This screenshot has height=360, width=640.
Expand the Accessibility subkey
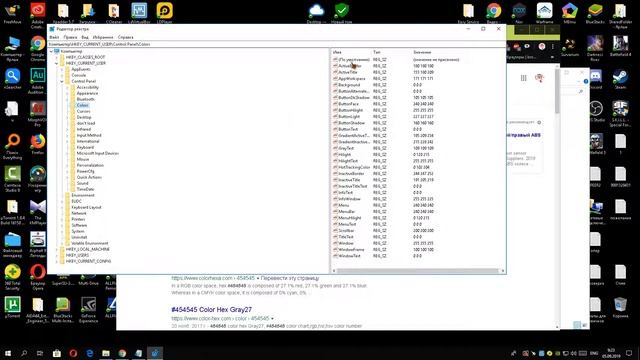tap(67, 87)
